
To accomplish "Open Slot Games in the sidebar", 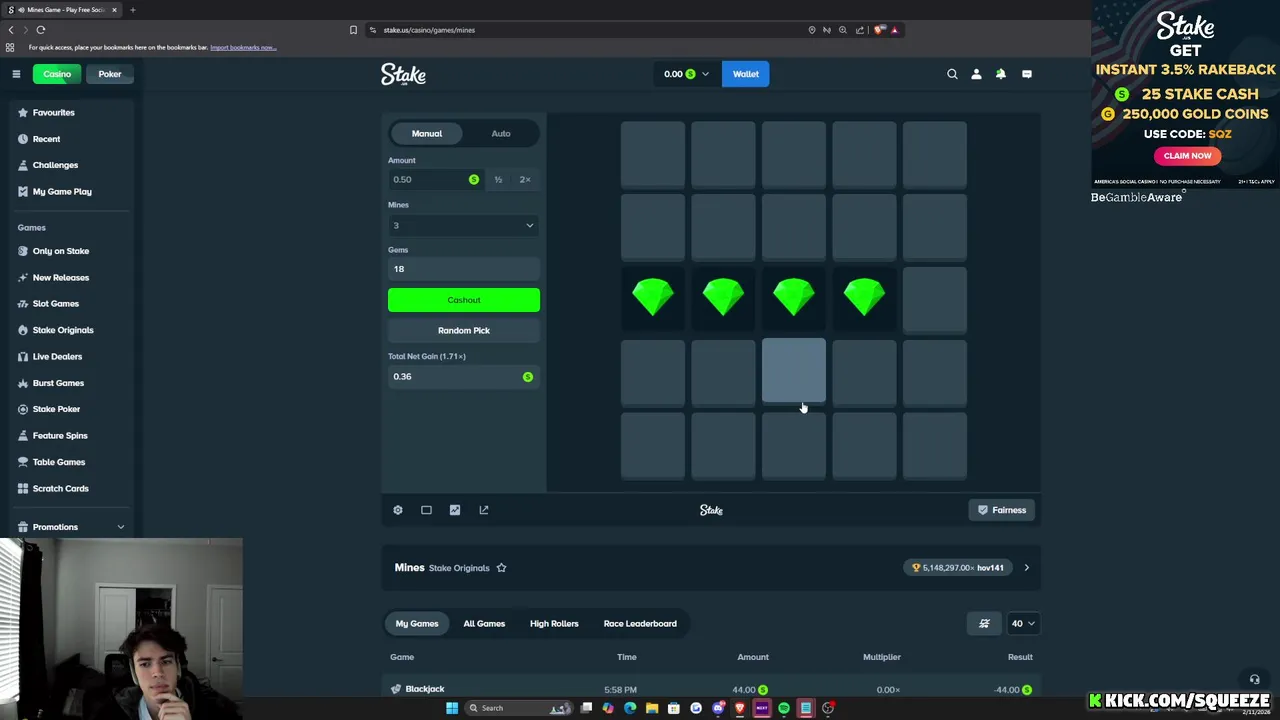I will point(56,303).
